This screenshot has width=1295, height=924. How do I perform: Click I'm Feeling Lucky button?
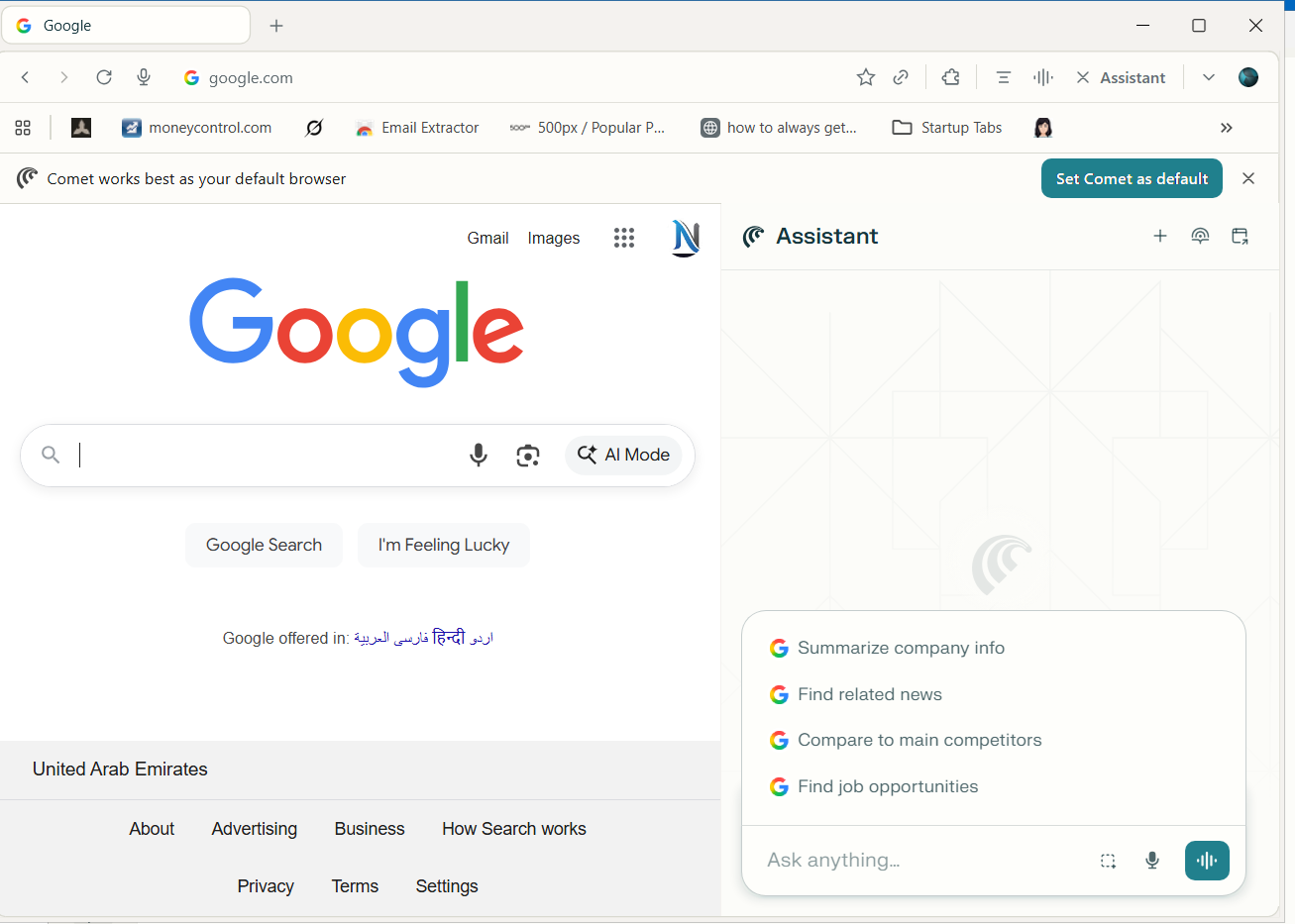444,545
